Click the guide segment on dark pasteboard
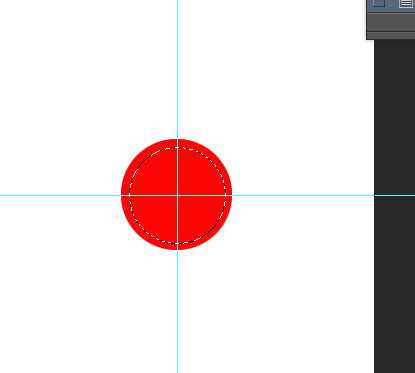 (395, 195)
